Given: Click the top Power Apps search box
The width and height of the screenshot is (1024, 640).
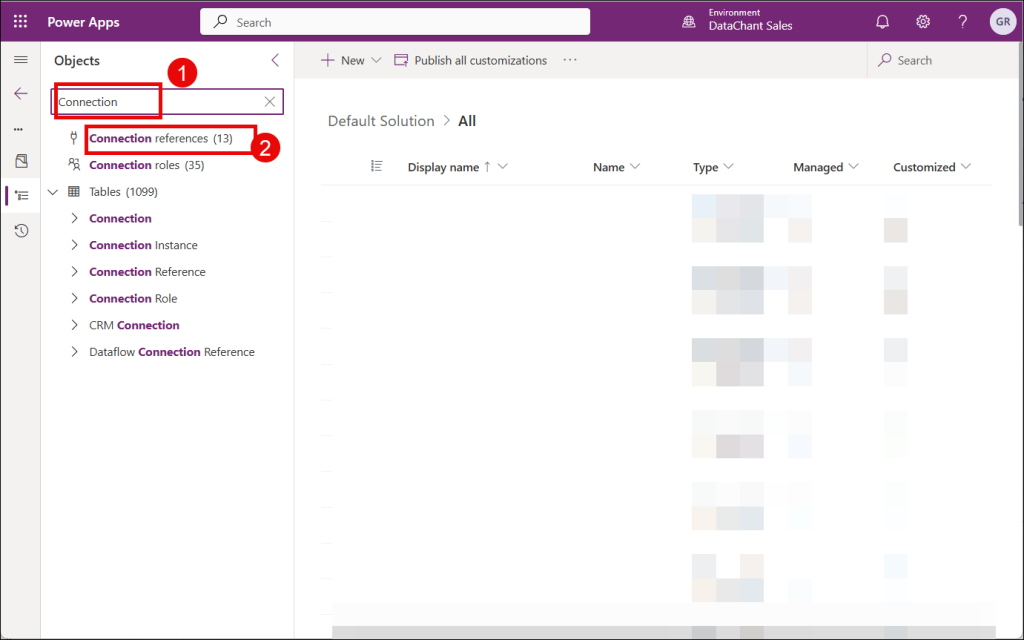Looking at the screenshot, I should click(395, 22).
